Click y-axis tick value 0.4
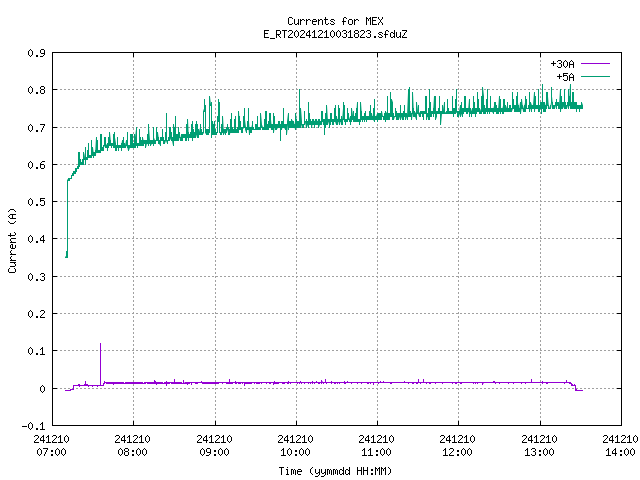This screenshot has height=480, width=640. click(36, 239)
